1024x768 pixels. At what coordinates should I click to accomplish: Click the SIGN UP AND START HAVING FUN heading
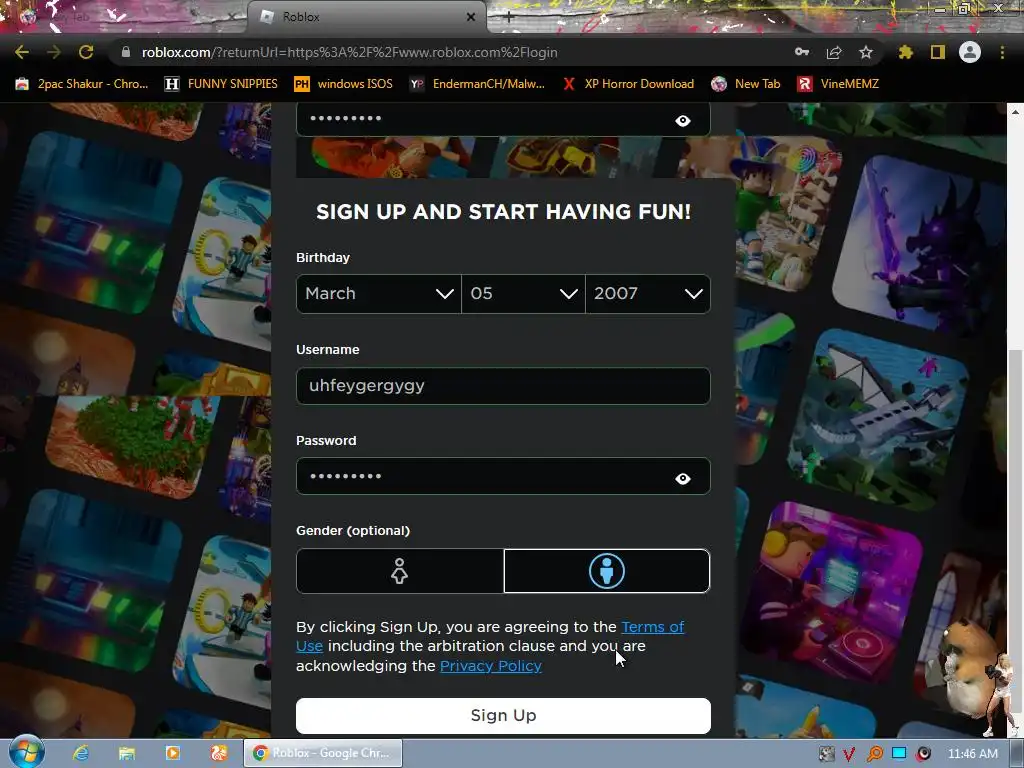point(503,212)
